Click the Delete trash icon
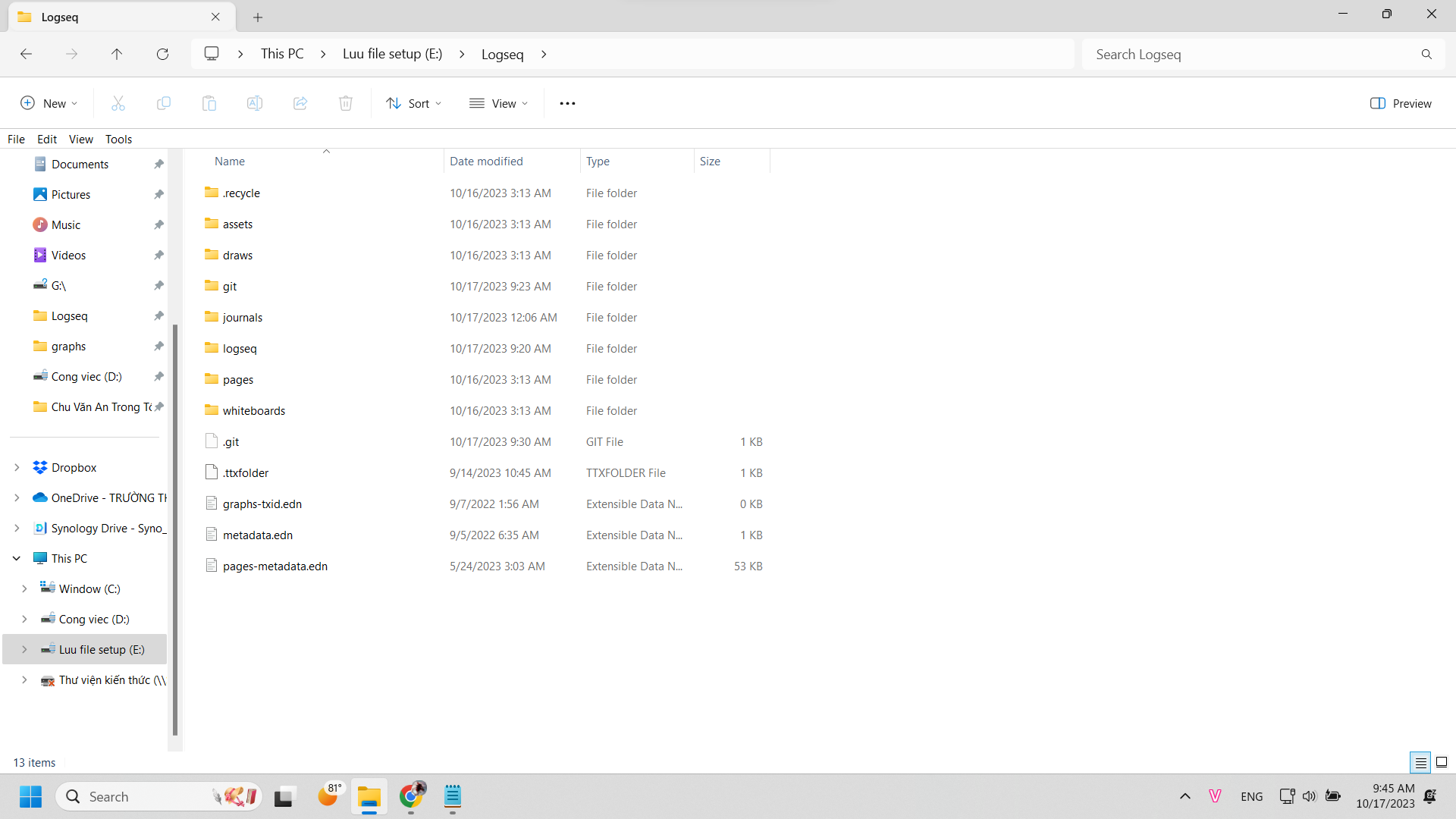This screenshot has height=819, width=1456. click(x=346, y=103)
